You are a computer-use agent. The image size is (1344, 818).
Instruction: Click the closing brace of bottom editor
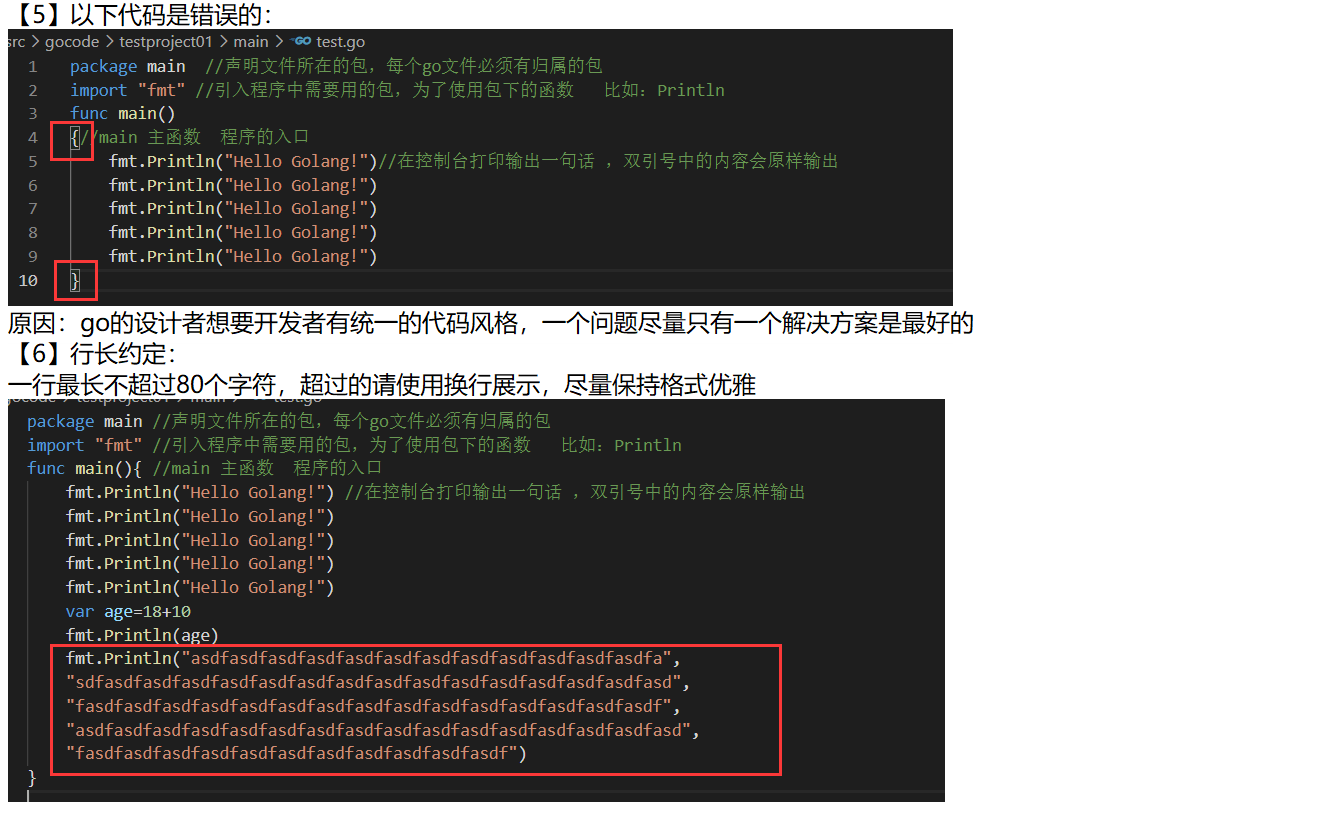[x=32, y=778]
